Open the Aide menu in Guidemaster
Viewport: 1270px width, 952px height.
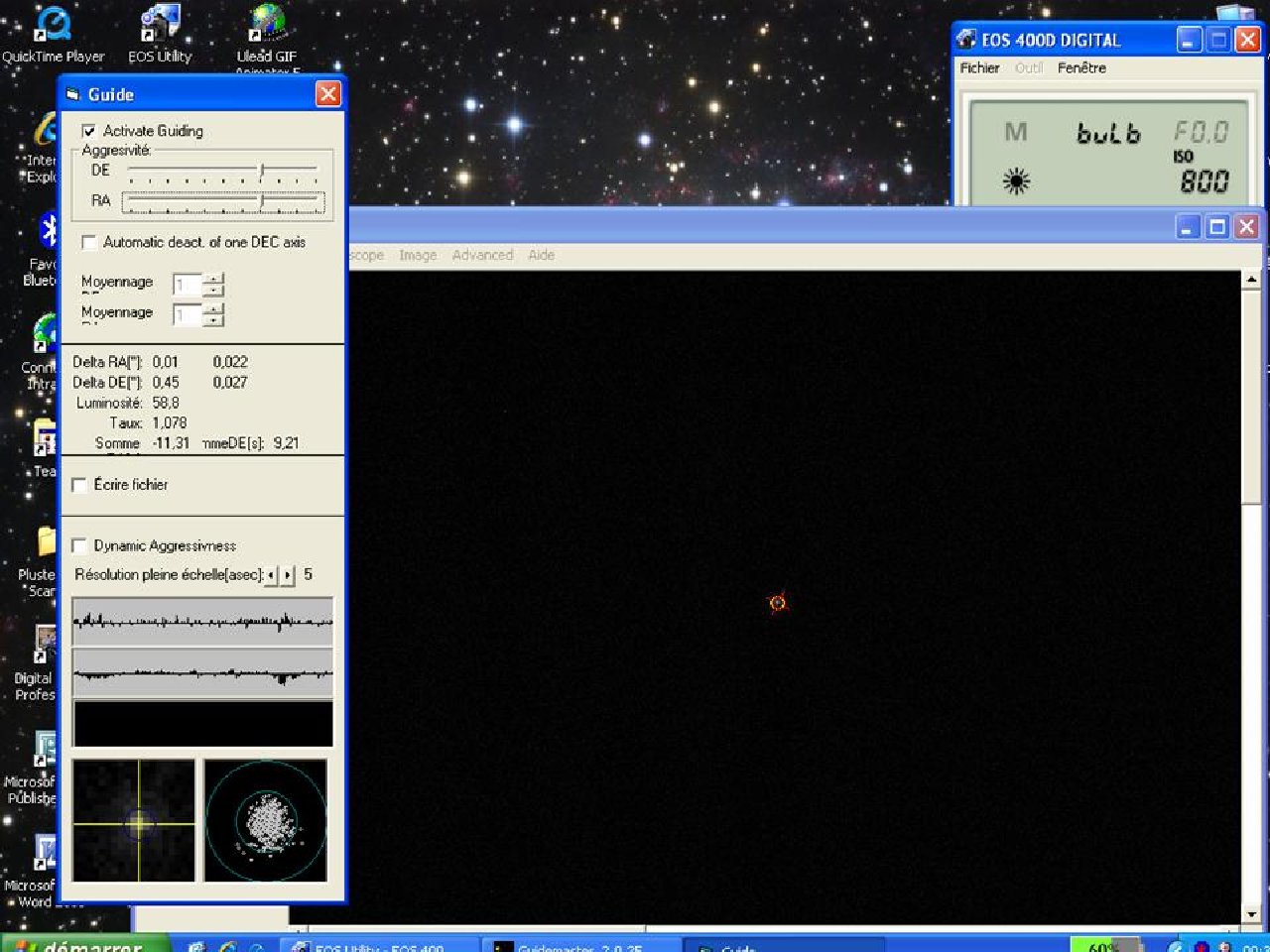click(x=541, y=255)
